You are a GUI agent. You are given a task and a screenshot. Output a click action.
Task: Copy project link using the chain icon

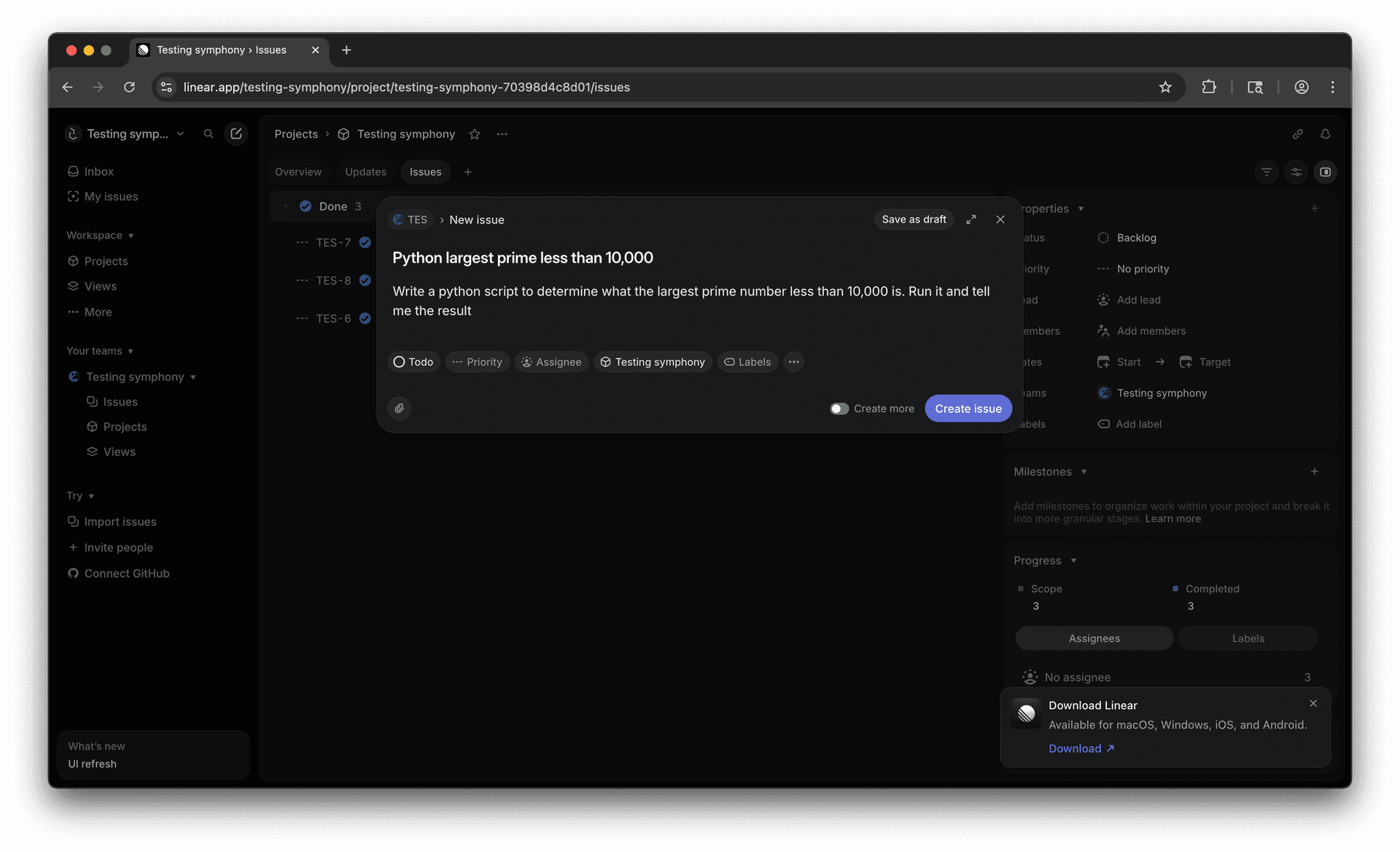[x=1298, y=133]
